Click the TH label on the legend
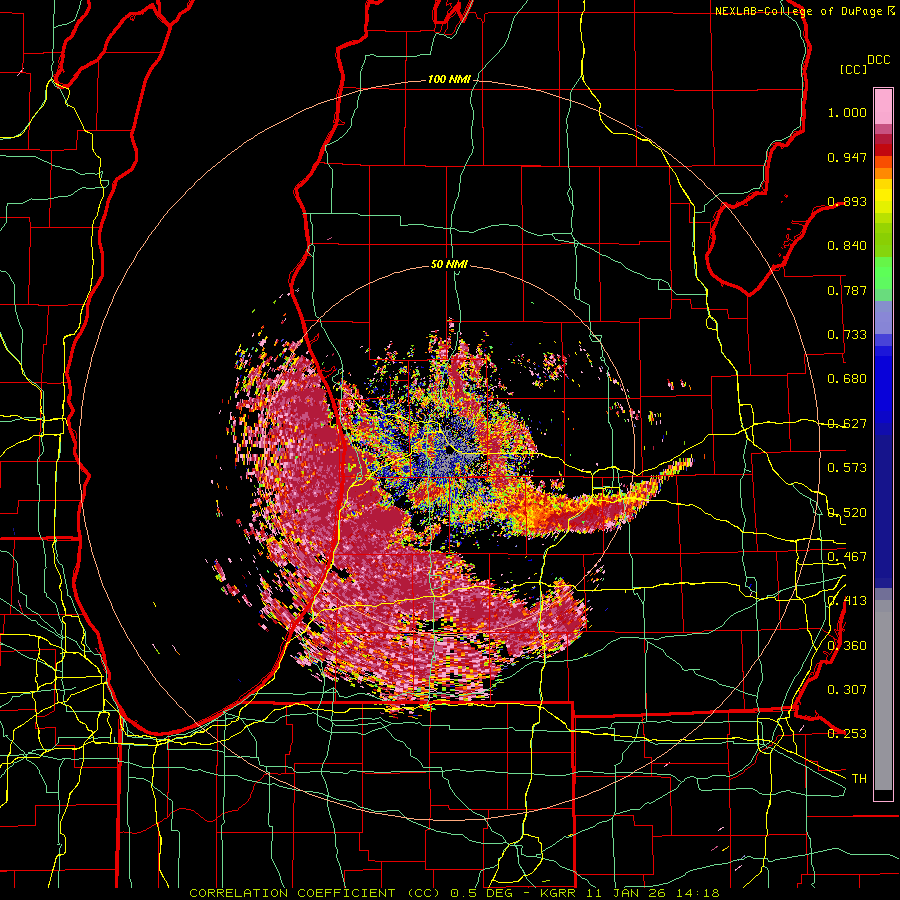 click(859, 779)
